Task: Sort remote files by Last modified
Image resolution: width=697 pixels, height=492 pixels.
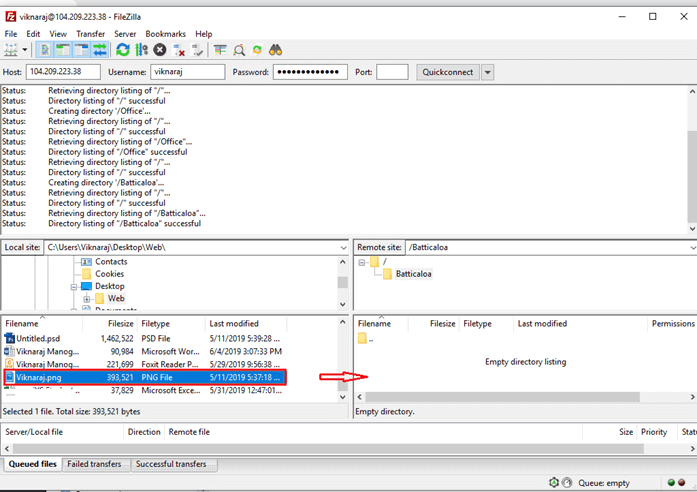Action: click(x=580, y=324)
